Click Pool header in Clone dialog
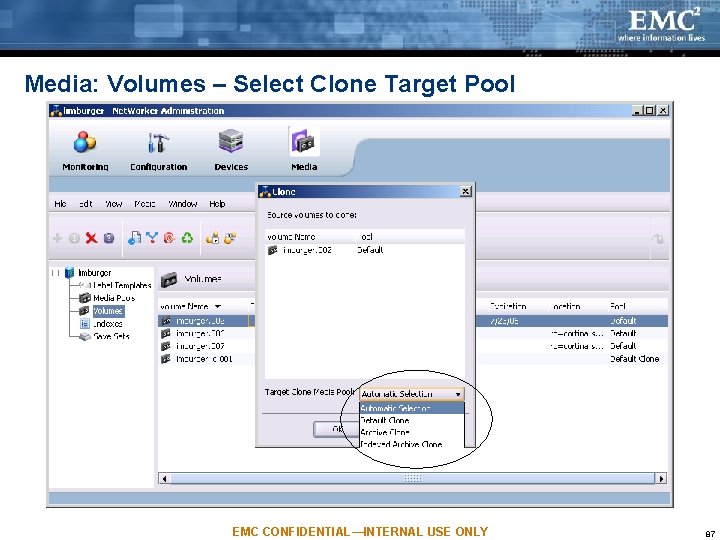Screen dimensions: 720x540 click(411, 237)
